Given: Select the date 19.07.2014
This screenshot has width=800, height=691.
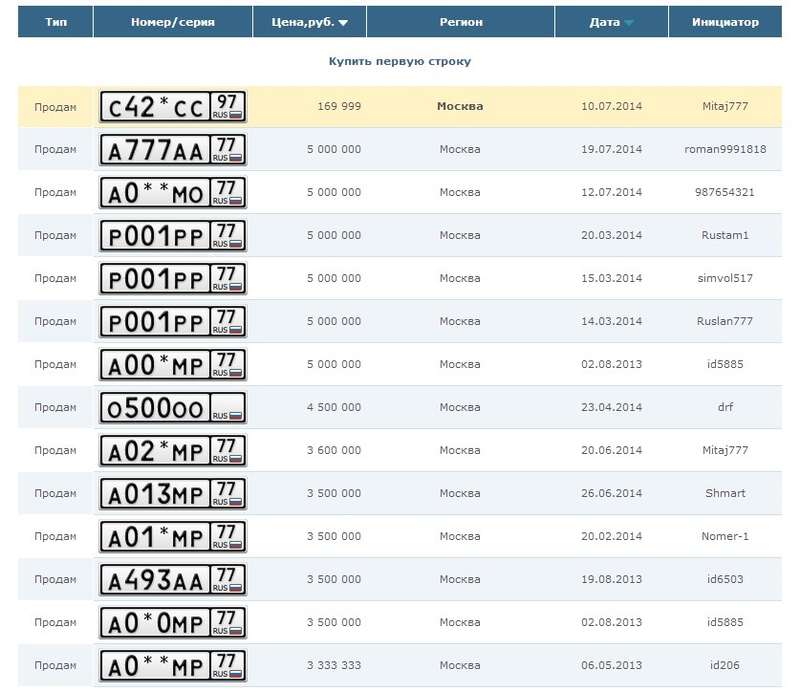Looking at the screenshot, I should click(x=611, y=149).
